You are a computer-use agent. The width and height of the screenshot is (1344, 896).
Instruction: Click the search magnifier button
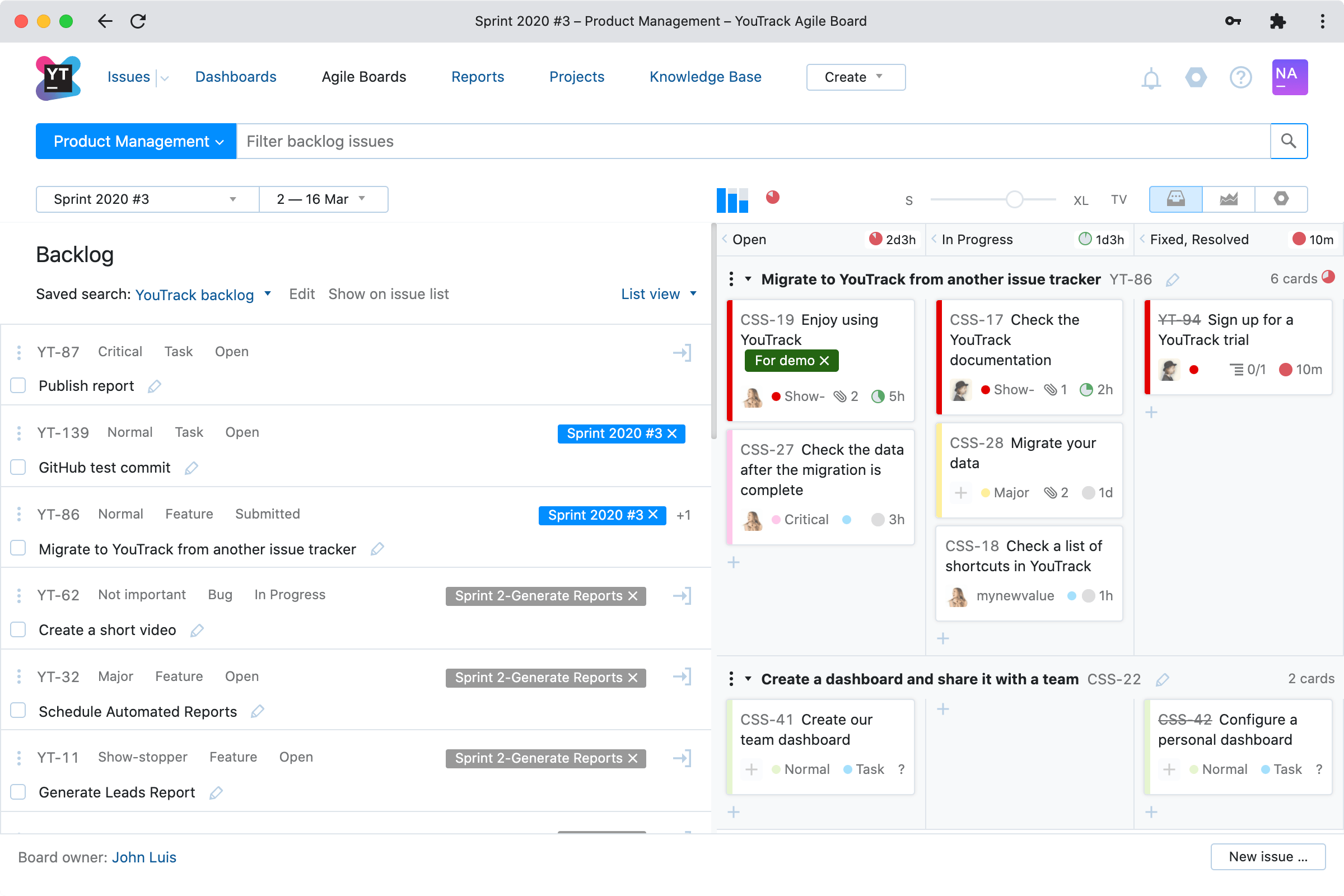click(x=1289, y=141)
